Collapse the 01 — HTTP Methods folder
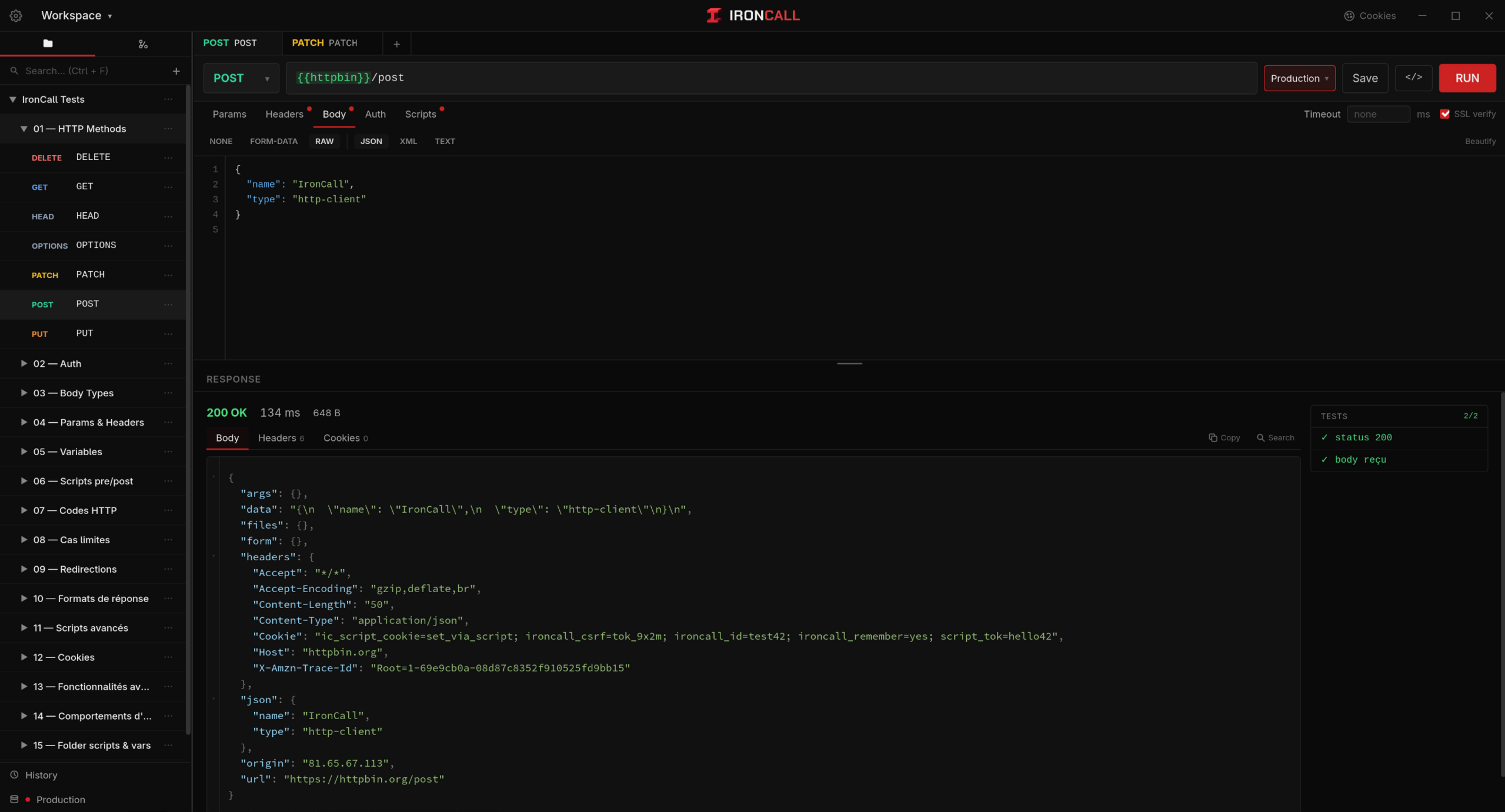 tap(24, 129)
